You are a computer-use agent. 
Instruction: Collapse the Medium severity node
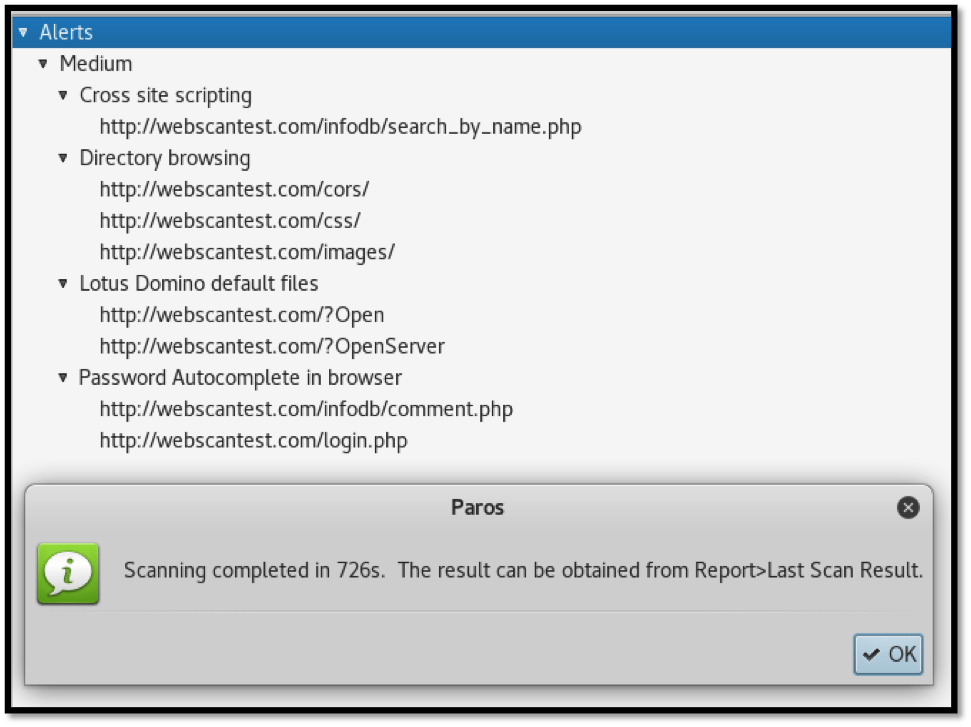click(x=43, y=64)
